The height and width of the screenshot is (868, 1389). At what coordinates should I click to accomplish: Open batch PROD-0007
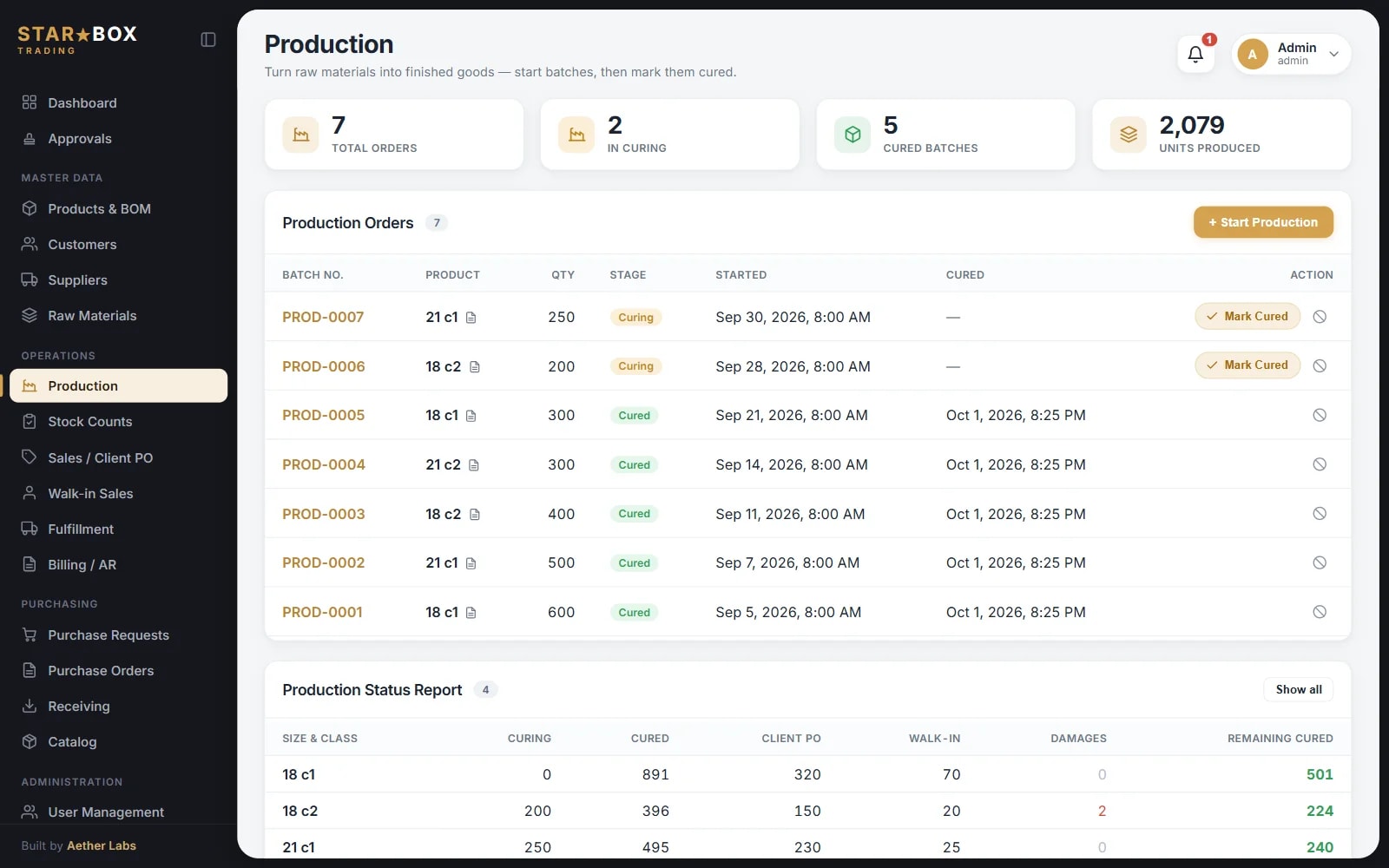323,317
